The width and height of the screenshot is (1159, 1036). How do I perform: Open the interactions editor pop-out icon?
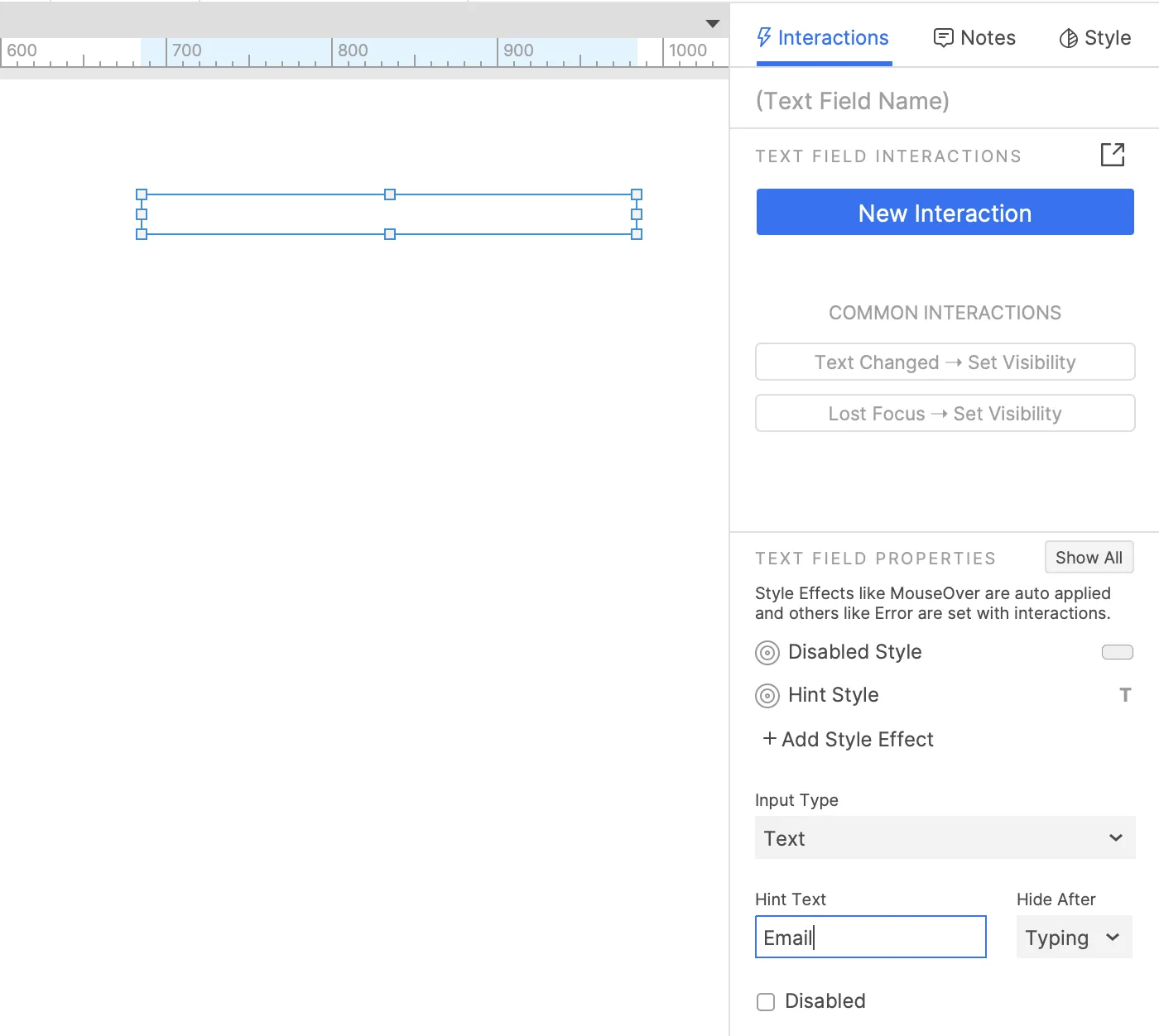pos(1112,155)
